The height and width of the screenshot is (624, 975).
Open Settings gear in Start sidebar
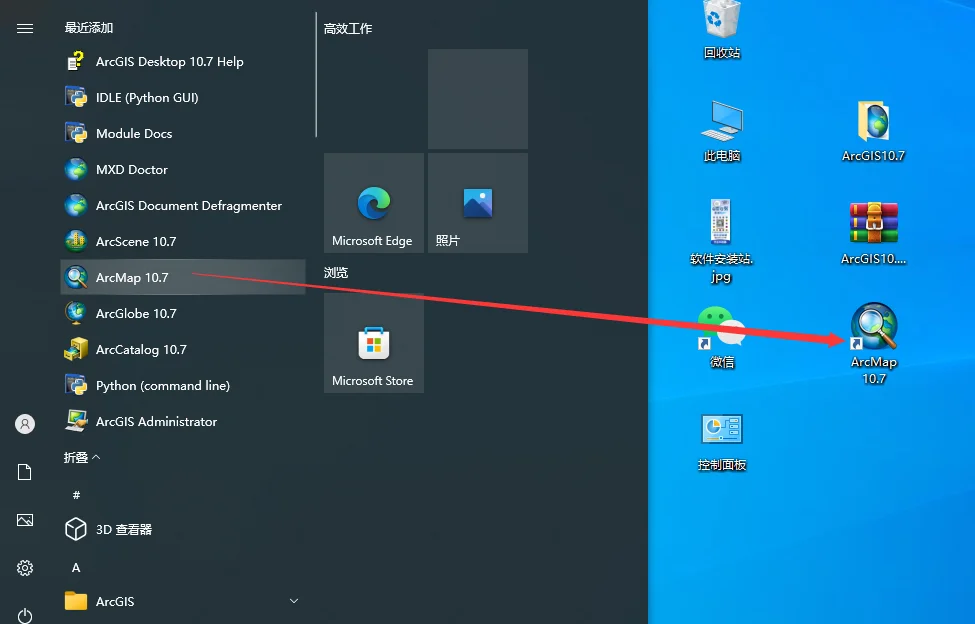[25, 567]
